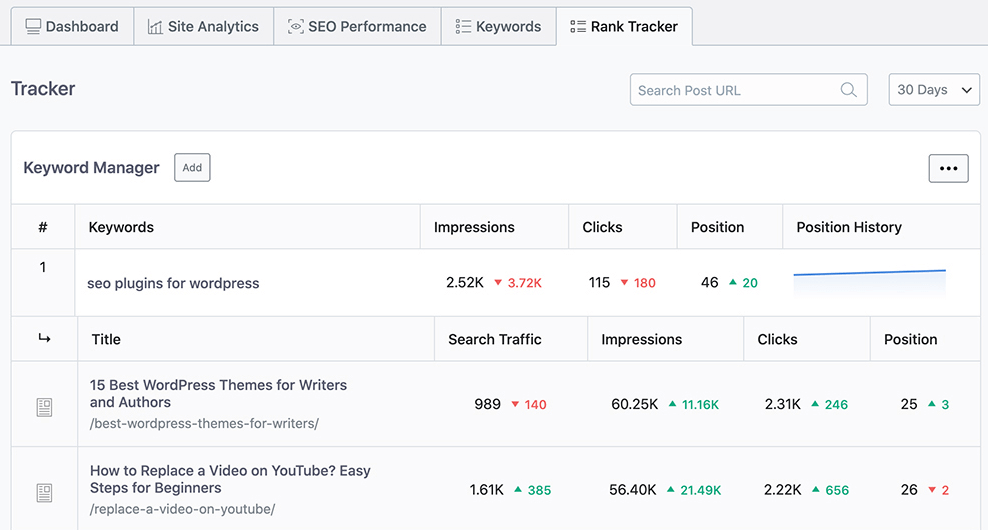Open 'How to Replace a Video on YouTube' post

tap(230, 479)
